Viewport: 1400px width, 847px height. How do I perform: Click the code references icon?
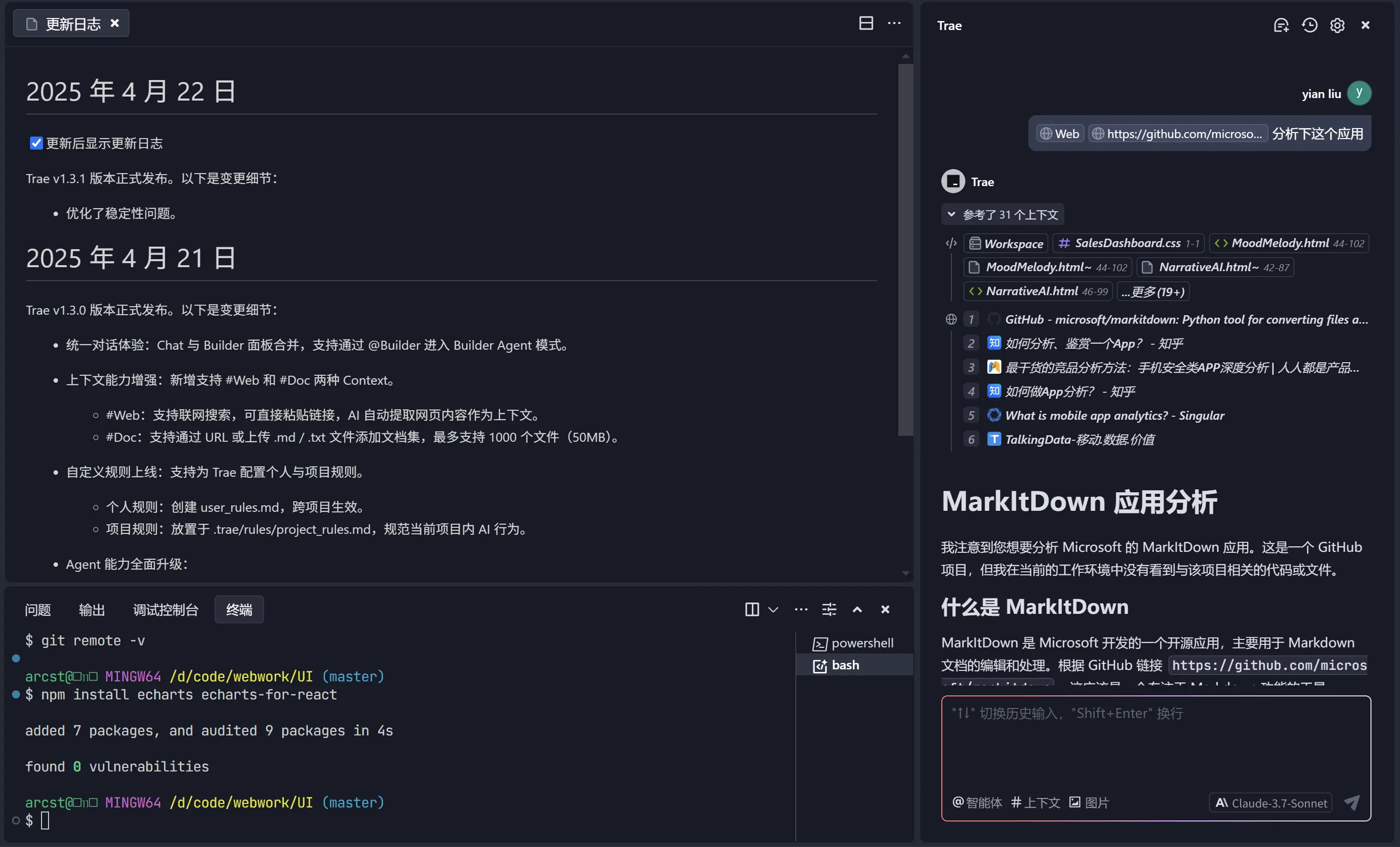[951, 243]
